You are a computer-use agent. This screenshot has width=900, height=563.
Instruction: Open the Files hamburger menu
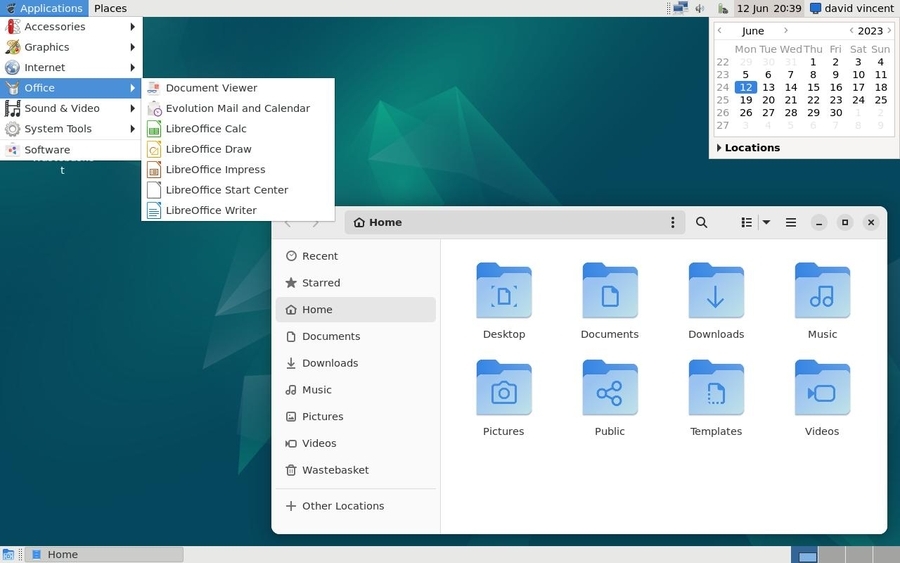[790, 222]
